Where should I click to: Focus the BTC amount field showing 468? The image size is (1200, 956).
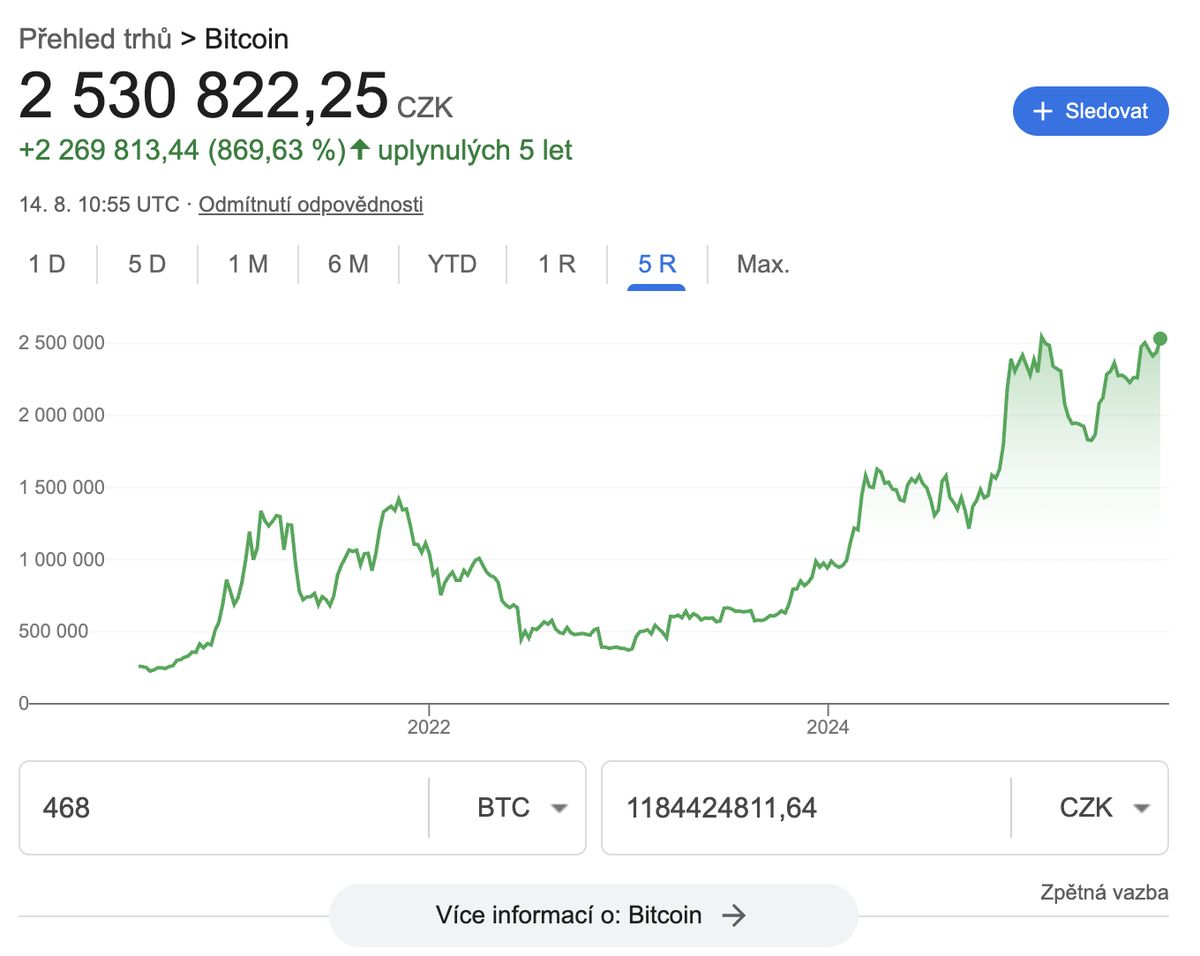(x=223, y=808)
